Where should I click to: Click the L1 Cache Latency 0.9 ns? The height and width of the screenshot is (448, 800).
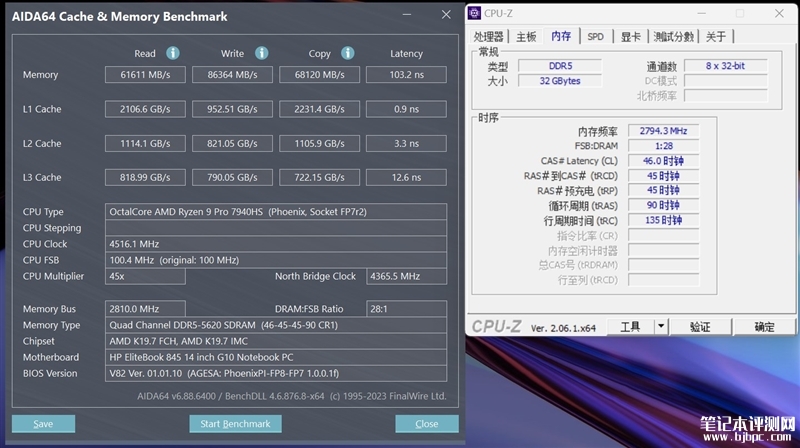point(406,109)
